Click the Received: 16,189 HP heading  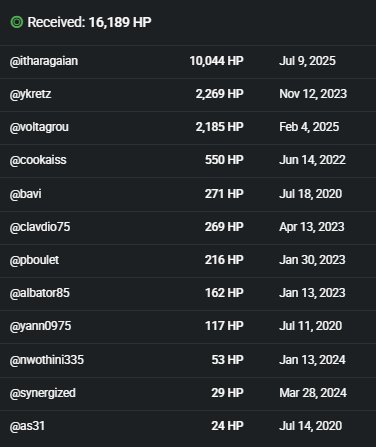89,22
